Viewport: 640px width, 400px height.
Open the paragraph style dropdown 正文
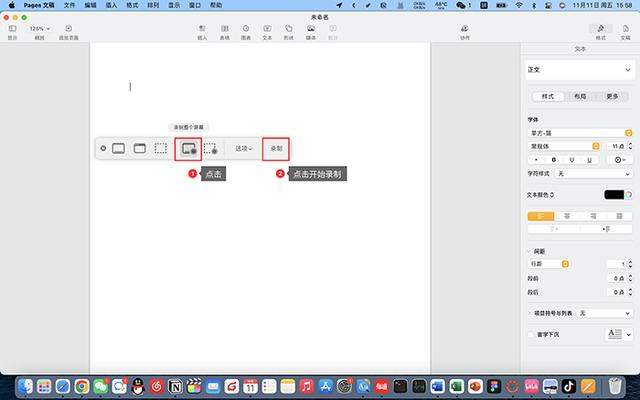point(580,70)
